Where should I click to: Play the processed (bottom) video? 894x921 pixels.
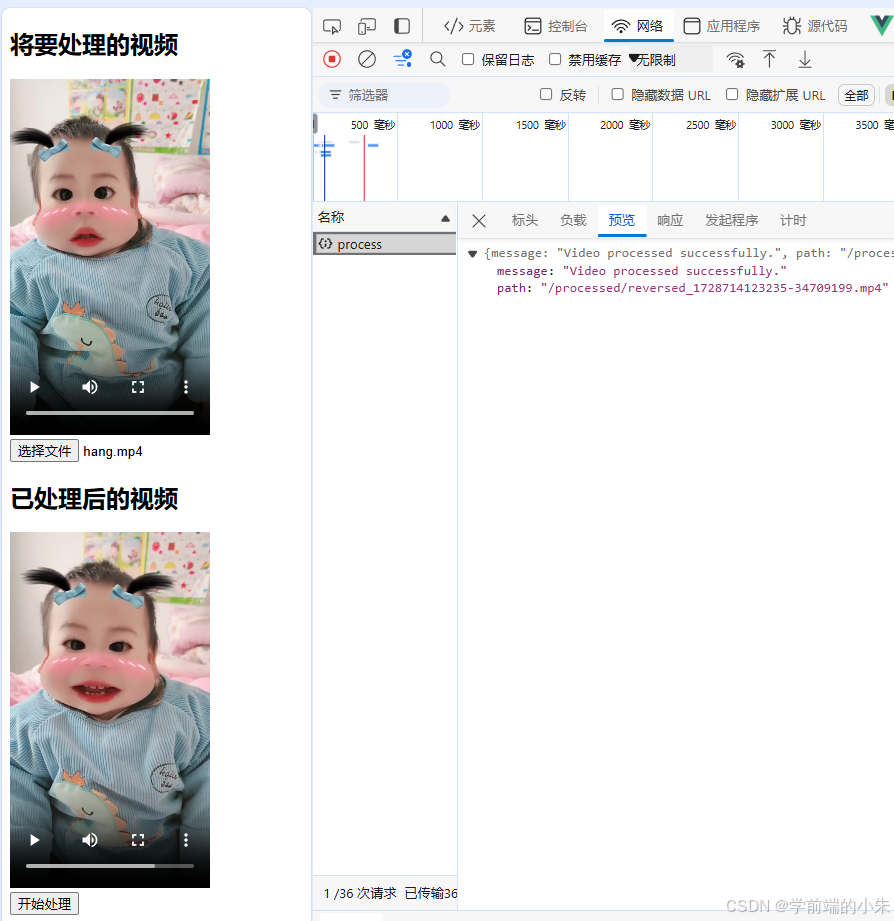coord(35,840)
